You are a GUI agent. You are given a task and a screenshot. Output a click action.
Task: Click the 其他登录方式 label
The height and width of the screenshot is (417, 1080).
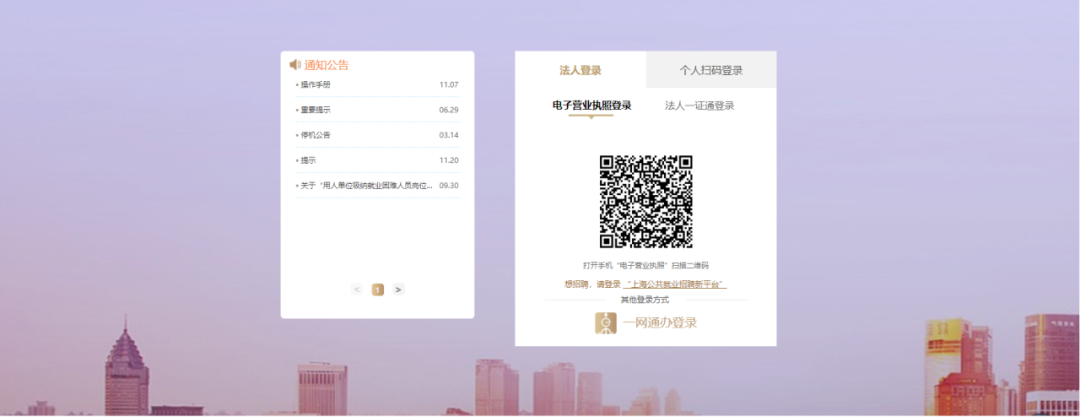pyautogui.click(x=645, y=300)
